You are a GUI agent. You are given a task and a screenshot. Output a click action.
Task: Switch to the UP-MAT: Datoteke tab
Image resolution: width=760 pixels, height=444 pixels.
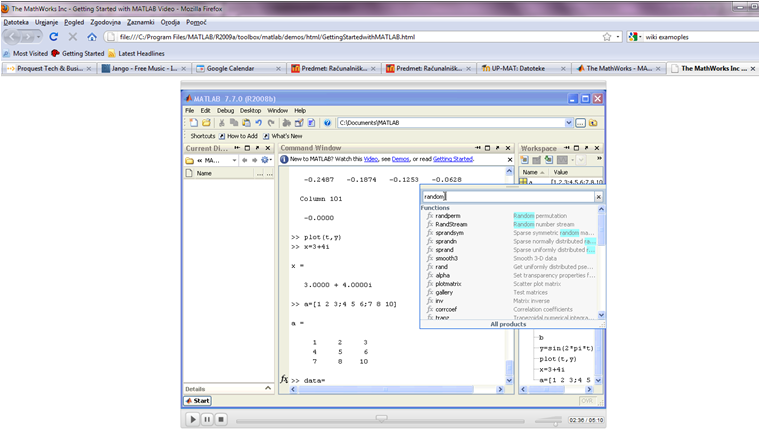[x=523, y=68]
